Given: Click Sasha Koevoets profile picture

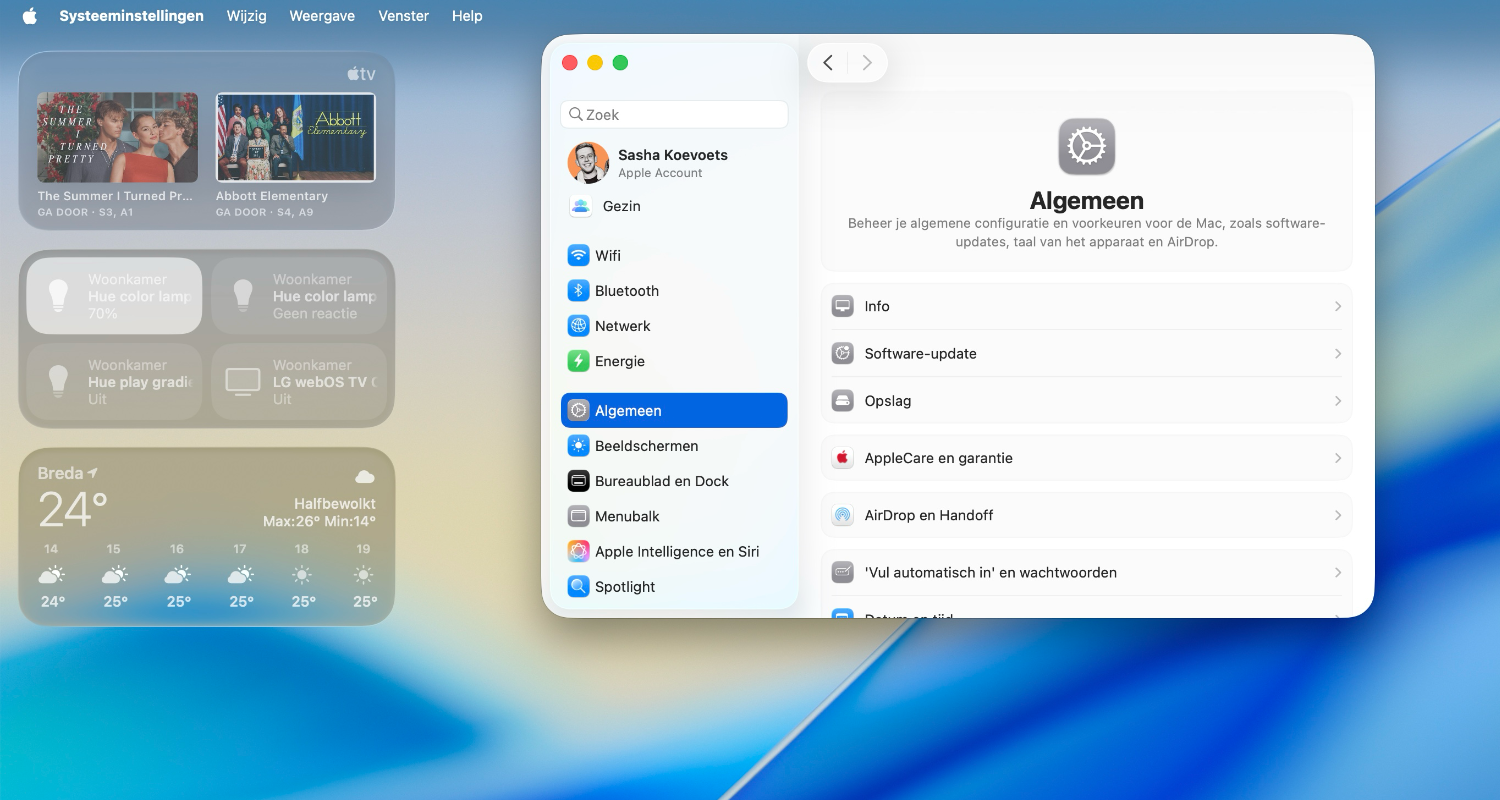Looking at the screenshot, I should coord(588,163).
